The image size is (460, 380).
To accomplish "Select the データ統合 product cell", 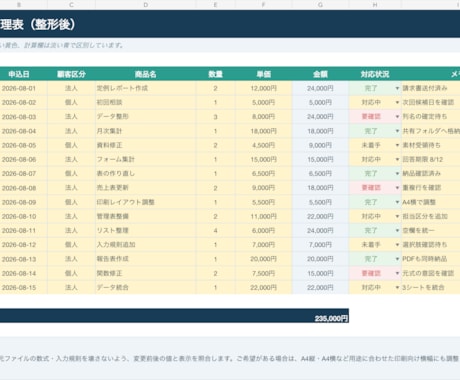I will 146,288.
